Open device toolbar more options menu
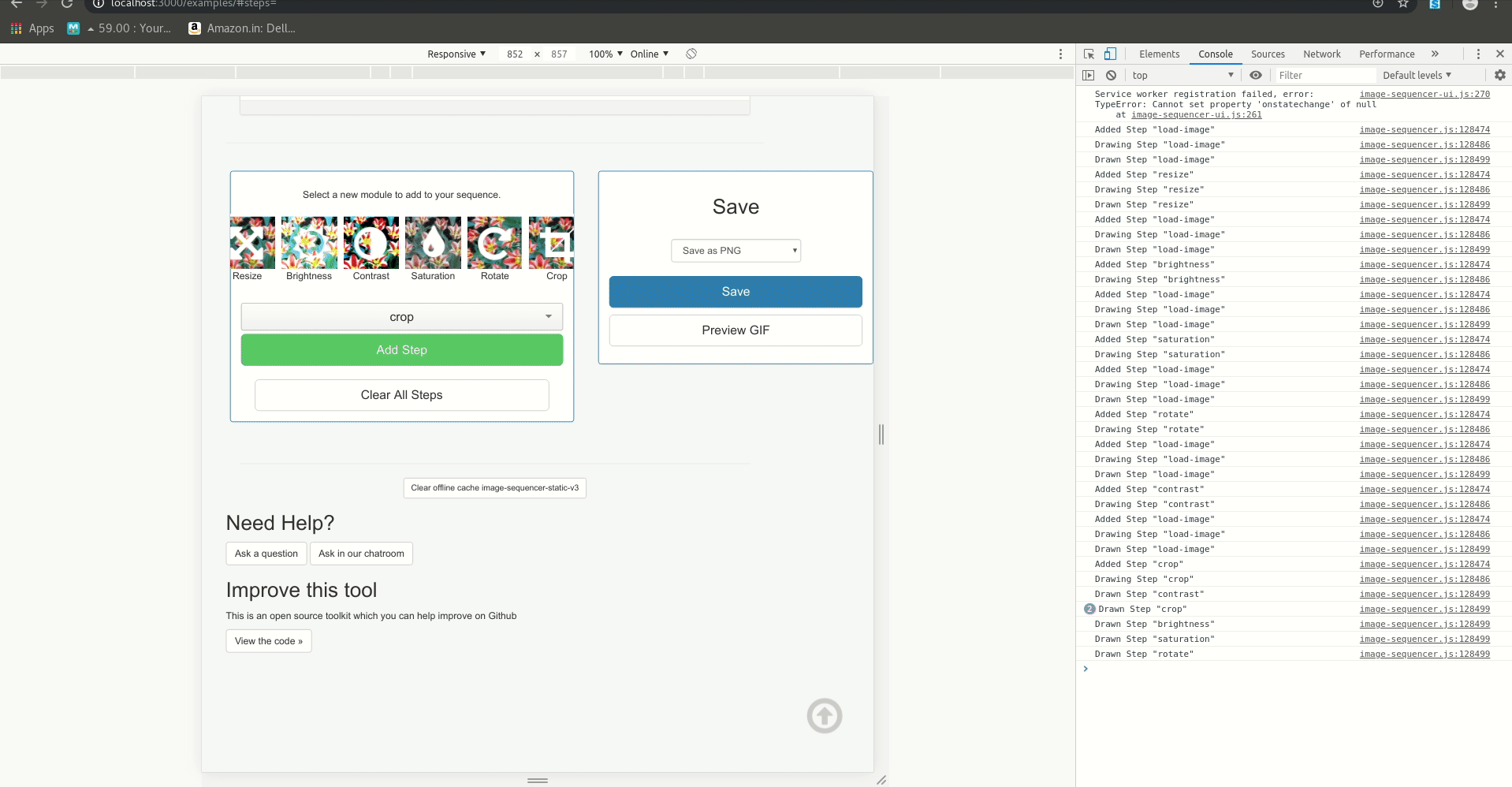The width and height of the screenshot is (1512, 787). pos(1060,54)
